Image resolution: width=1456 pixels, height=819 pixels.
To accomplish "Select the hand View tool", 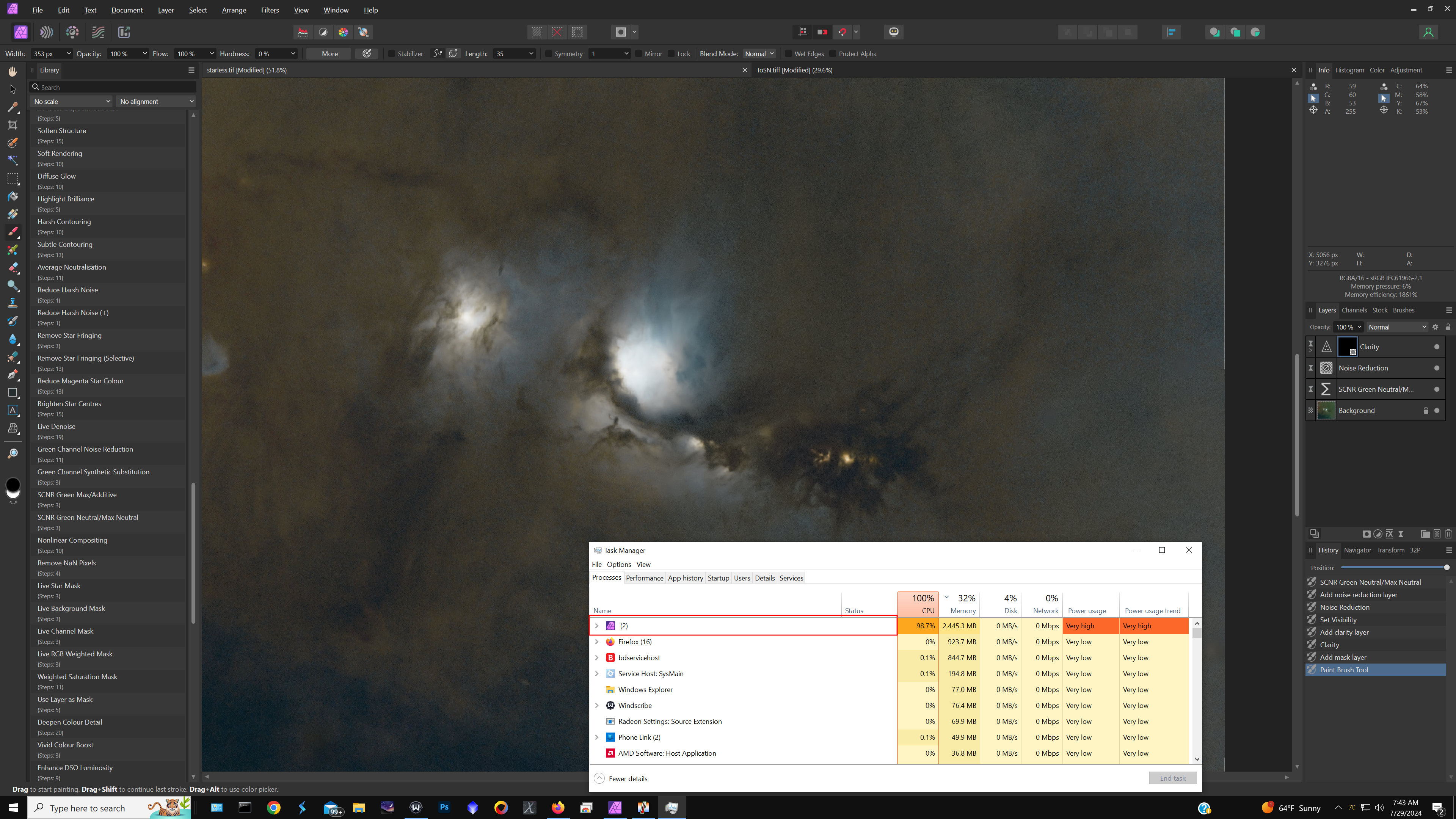I will [x=13, y=71].
